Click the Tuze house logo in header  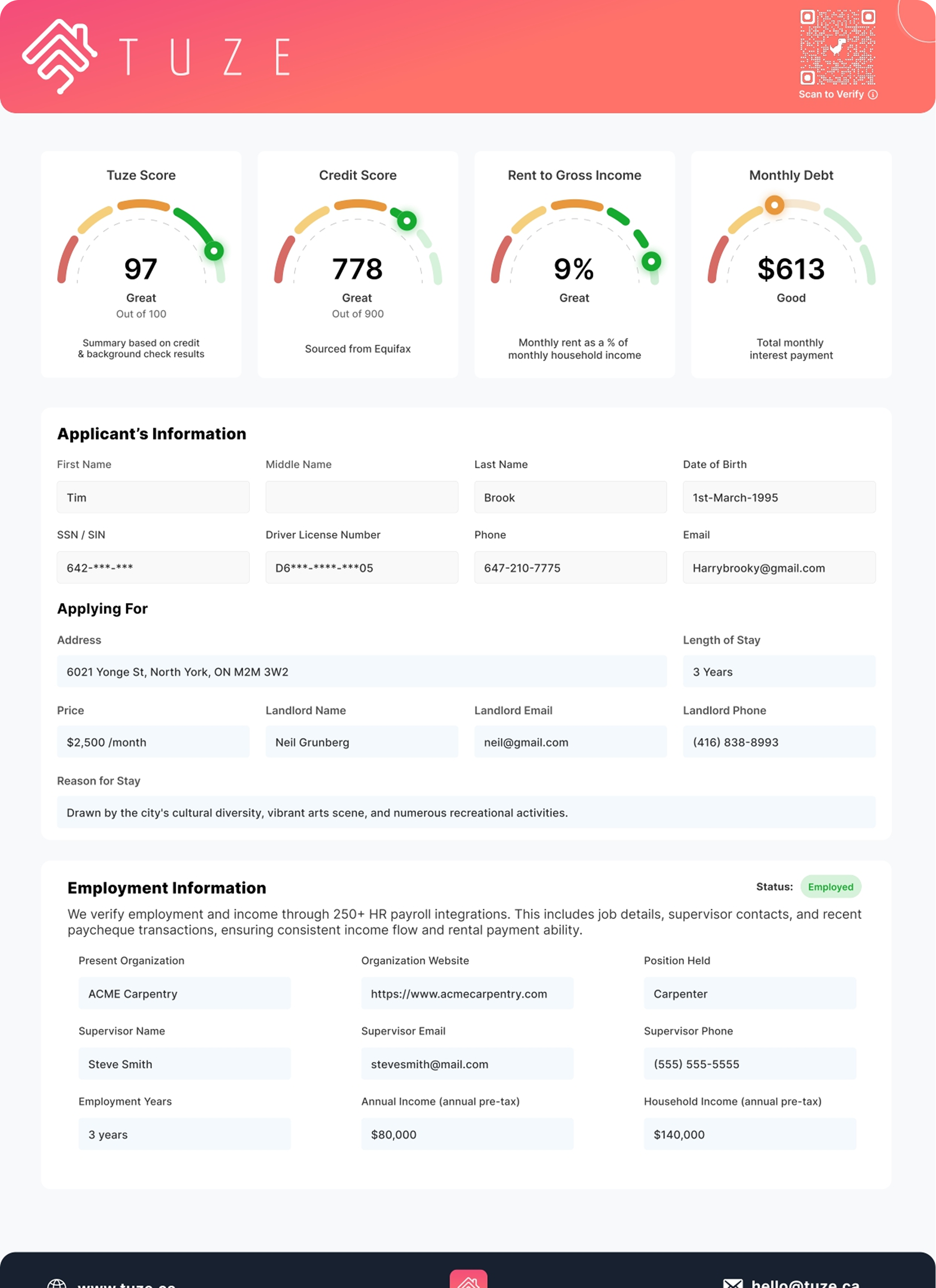click(x=59, y=56)
